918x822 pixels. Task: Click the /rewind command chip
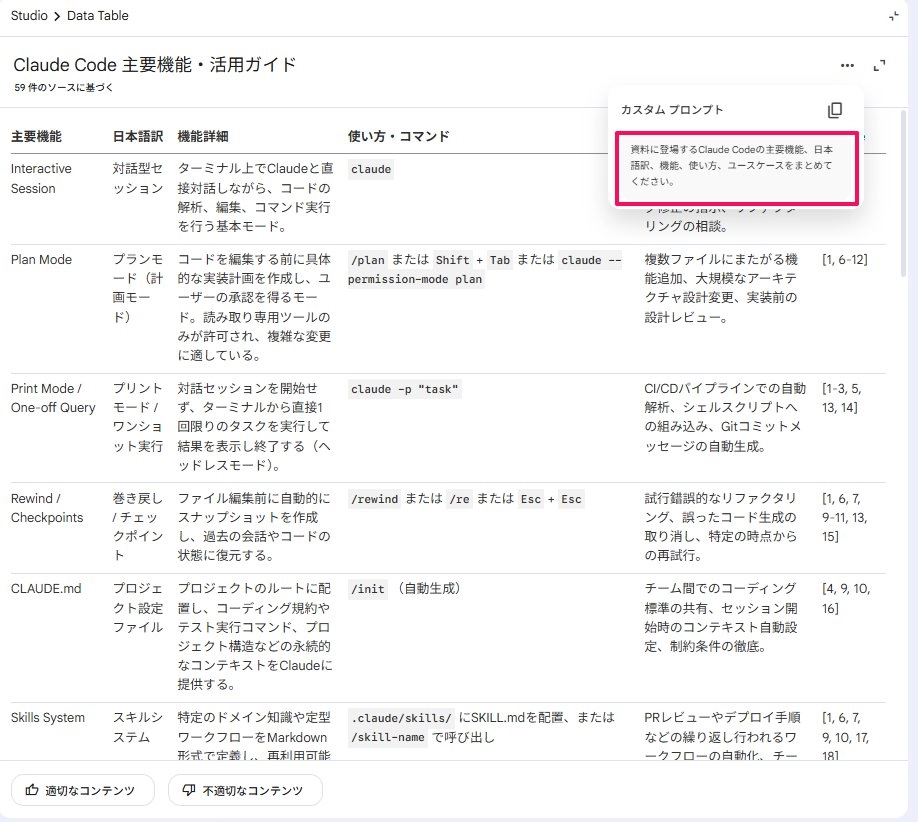tap(374, 499)
